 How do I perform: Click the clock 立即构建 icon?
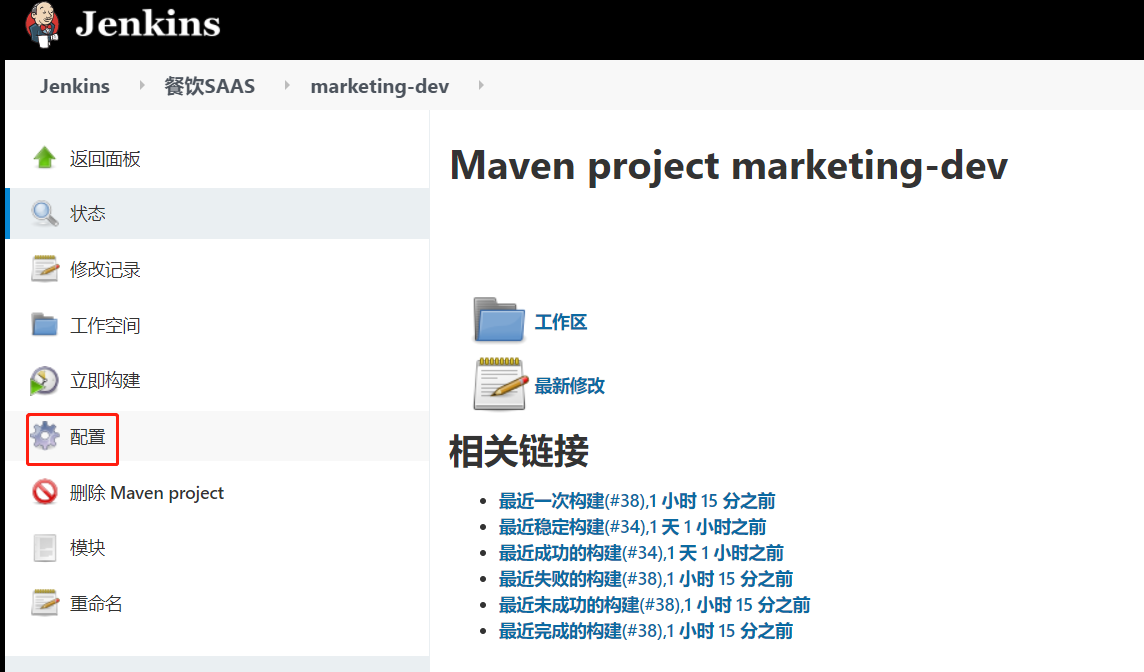click(44, 380)
